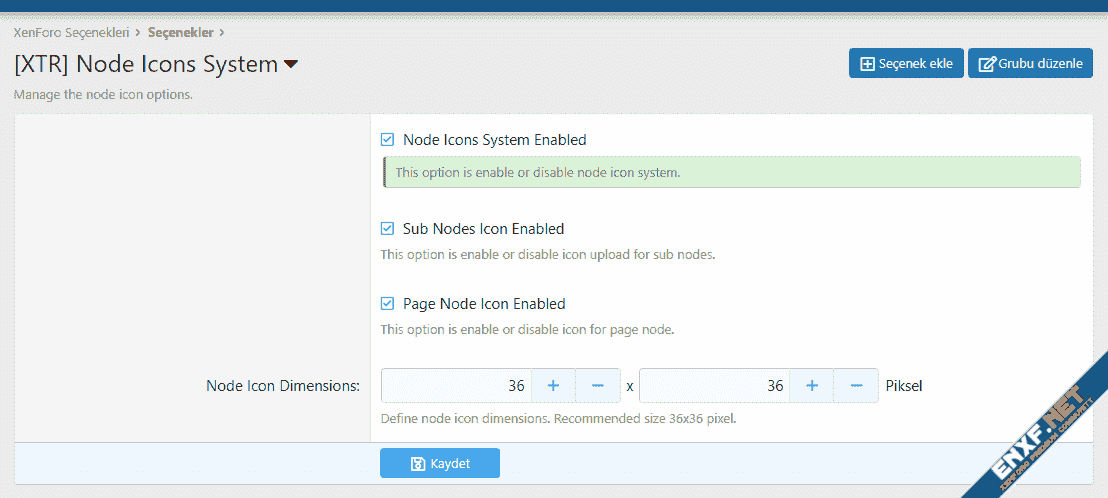Viewport: 1108px width, 498px height.
Task: Click the node icon height input field
Action: 714,385
